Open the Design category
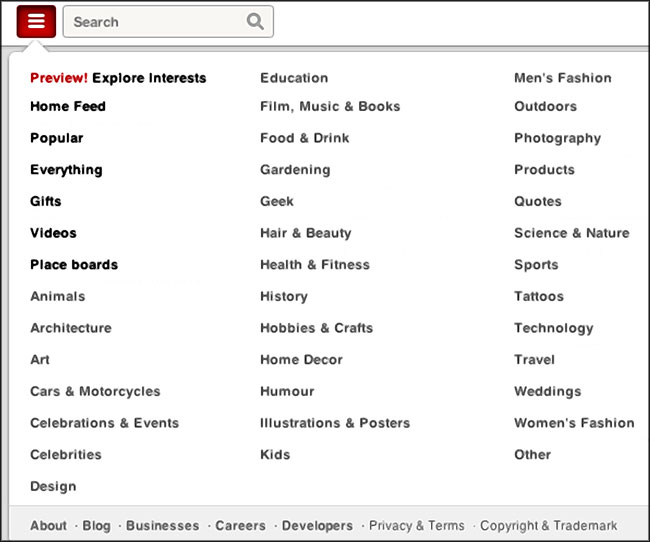 (x=53, y=486)
